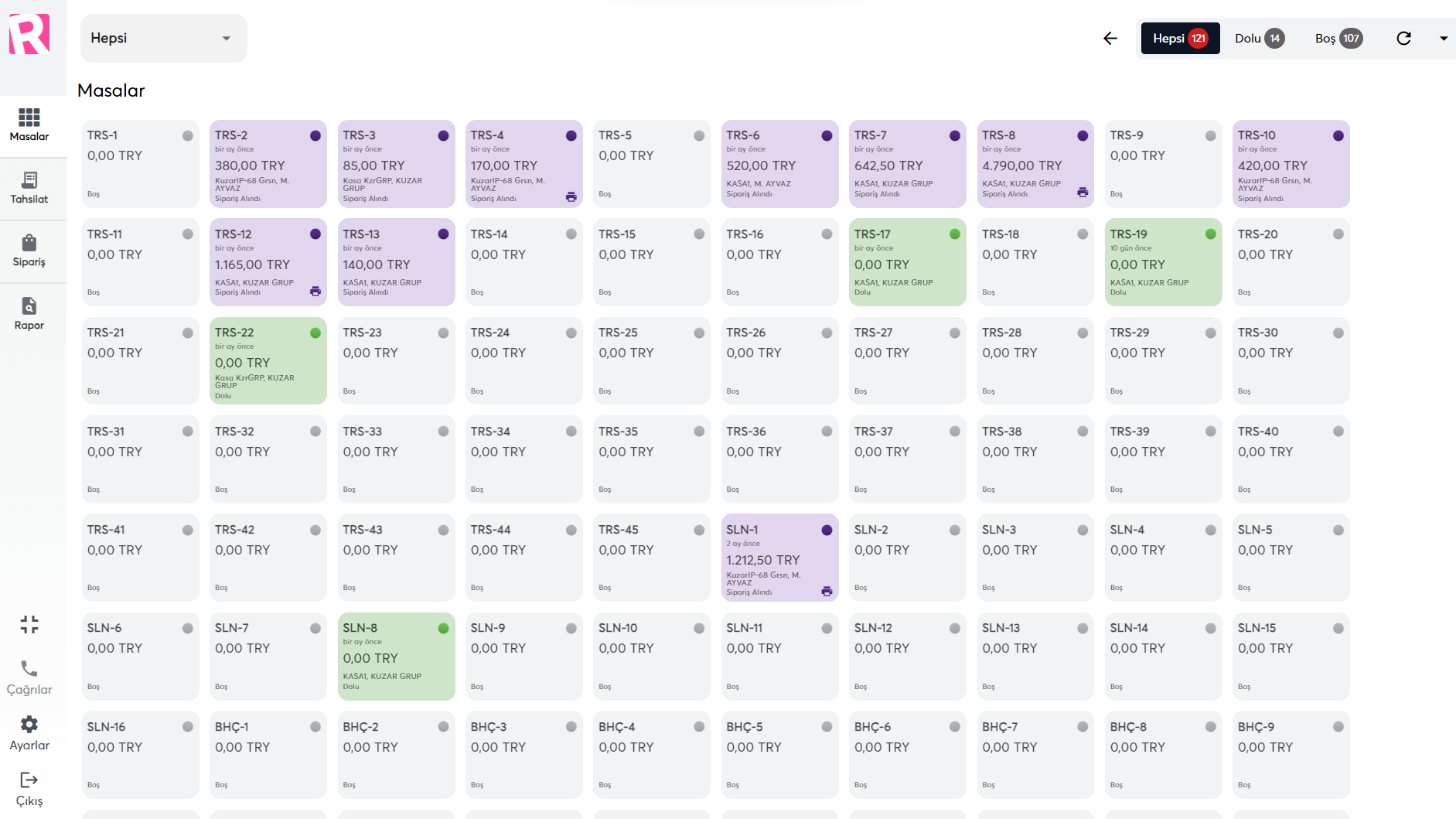Switch to the Dolu filter tab
The width and height of the screenshot is (1456, 819).
click(x=1259, y=38)
